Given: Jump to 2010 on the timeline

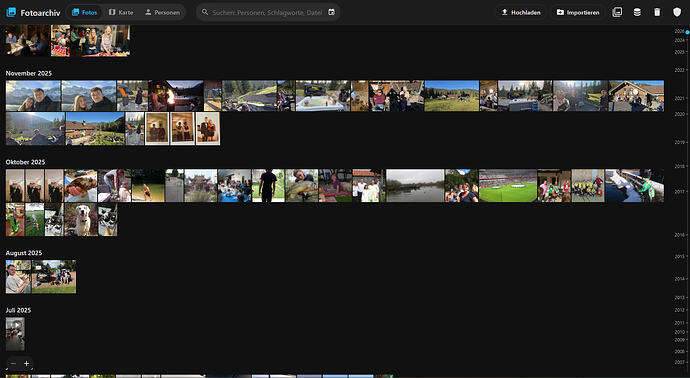Looking at the screenshot, I should click(679, 332).
